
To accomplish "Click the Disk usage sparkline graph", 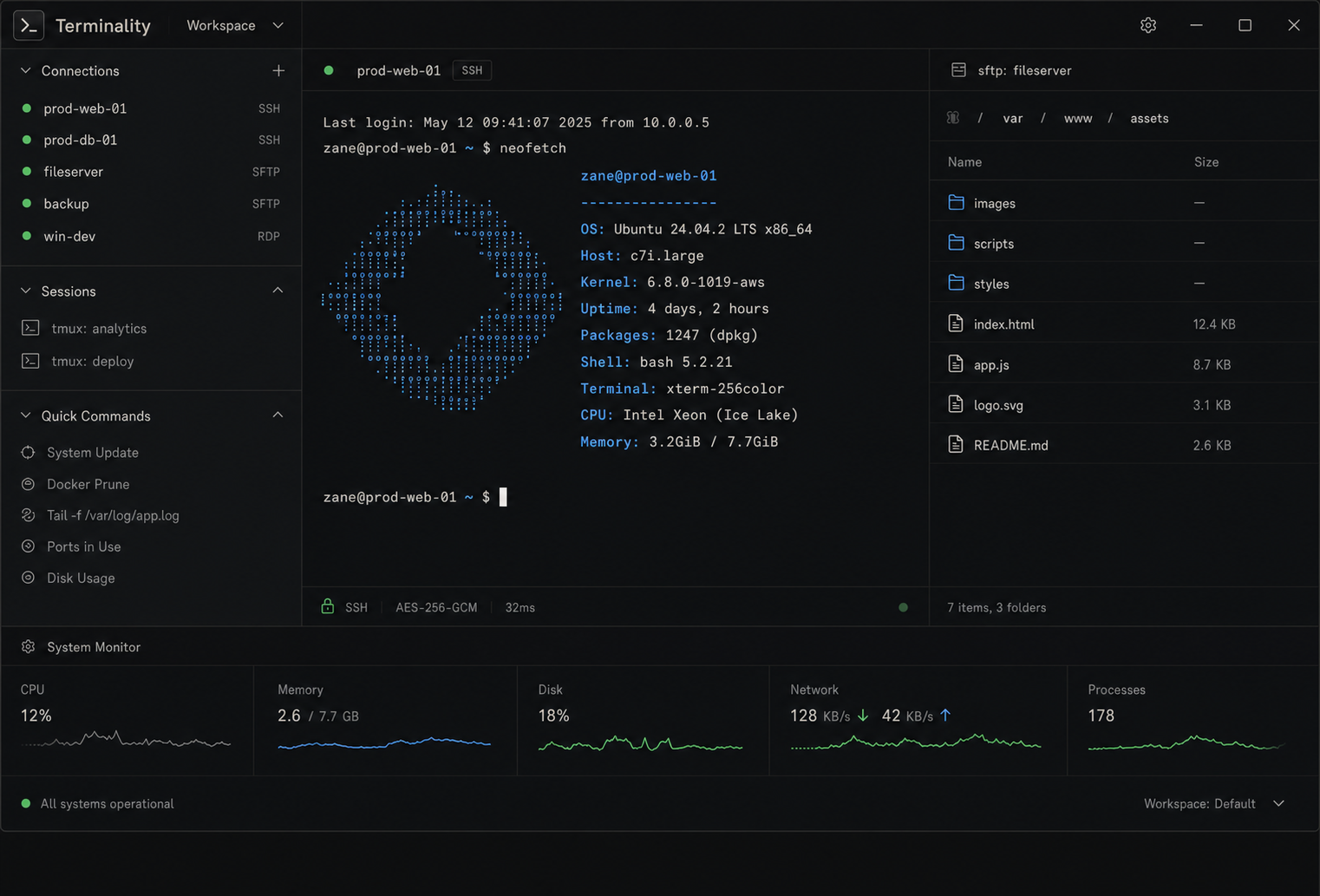I will click(640, 743).
